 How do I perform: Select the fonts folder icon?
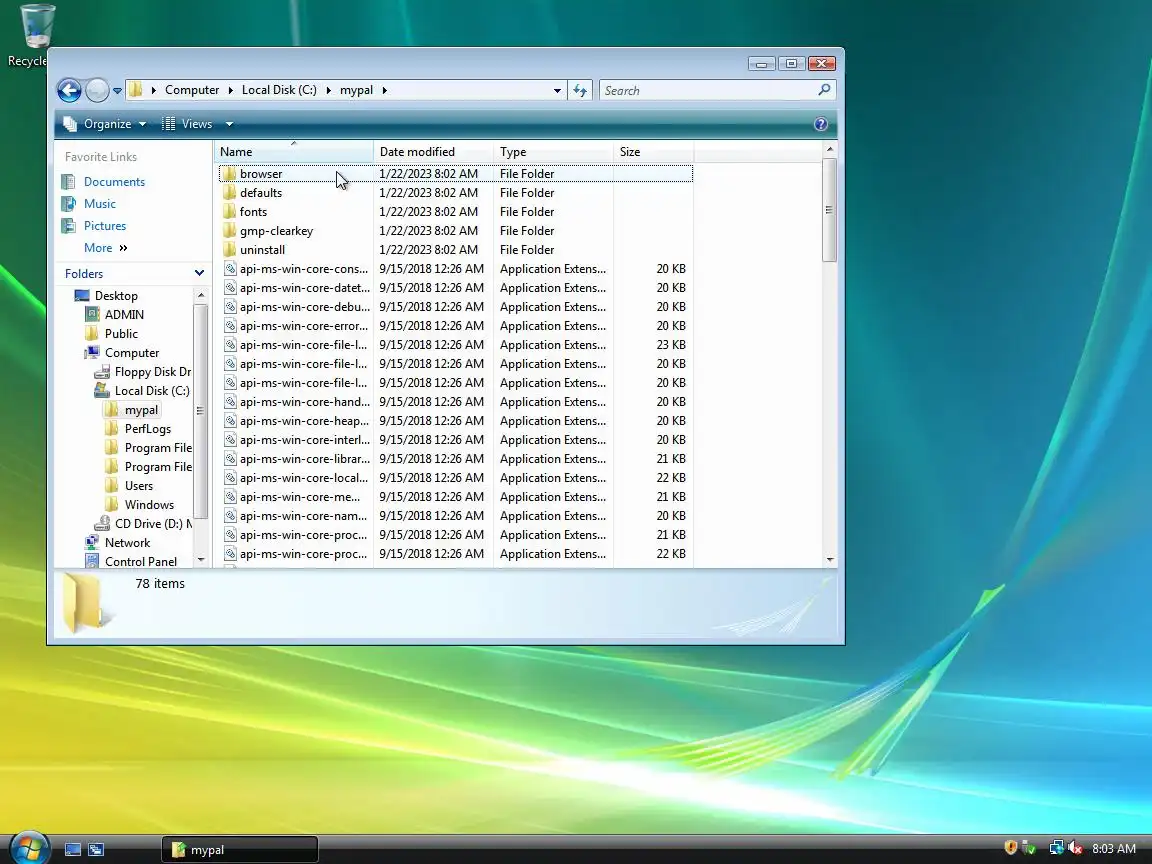(x=229, y=212)
